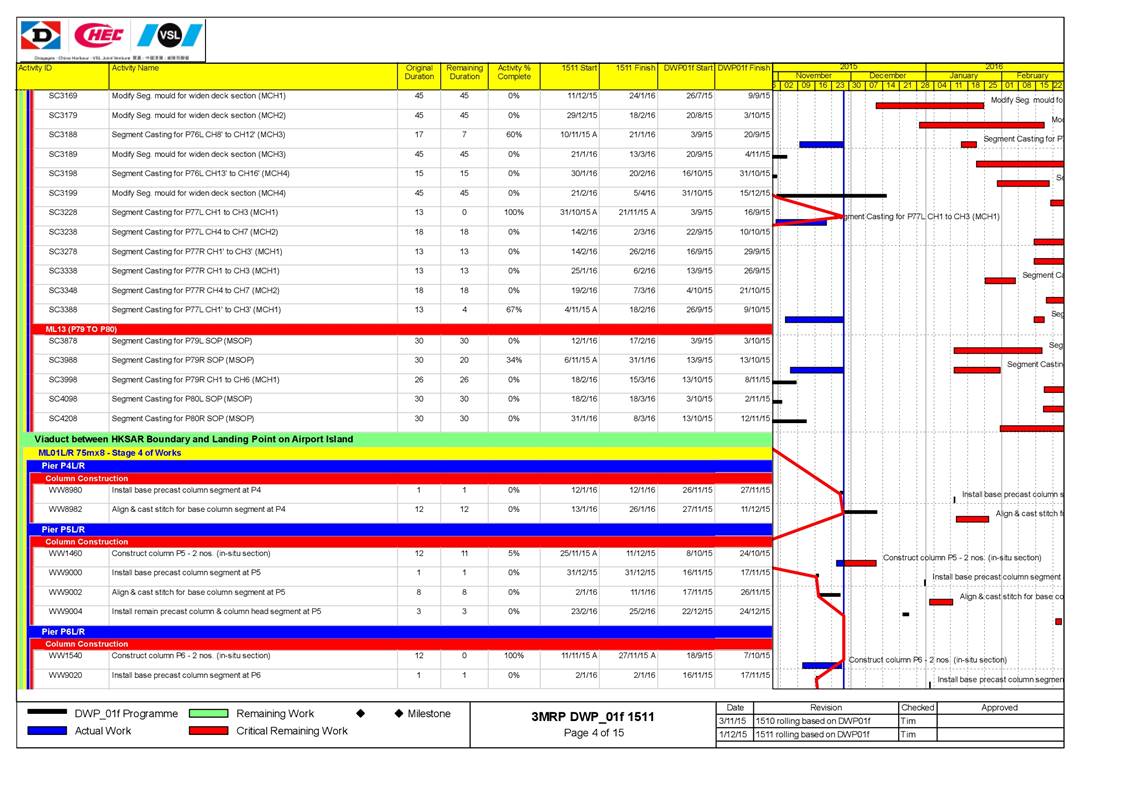This screenshot has height=793, width=1123.
Task: Select the blue Actual Work legend swatch
Action: (x=47, y=731)
